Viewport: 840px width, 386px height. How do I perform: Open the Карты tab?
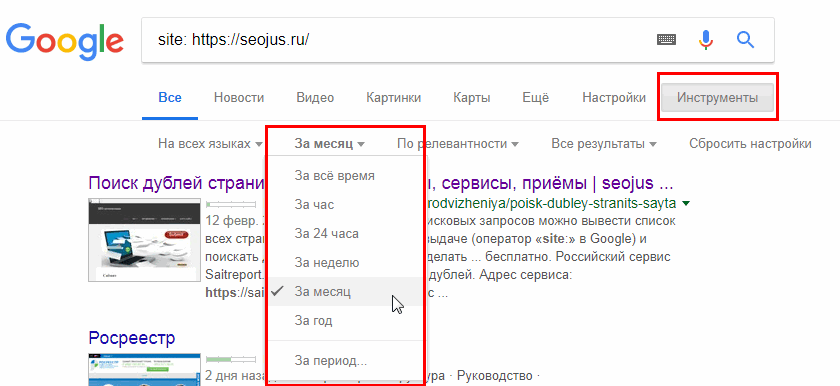471,98
